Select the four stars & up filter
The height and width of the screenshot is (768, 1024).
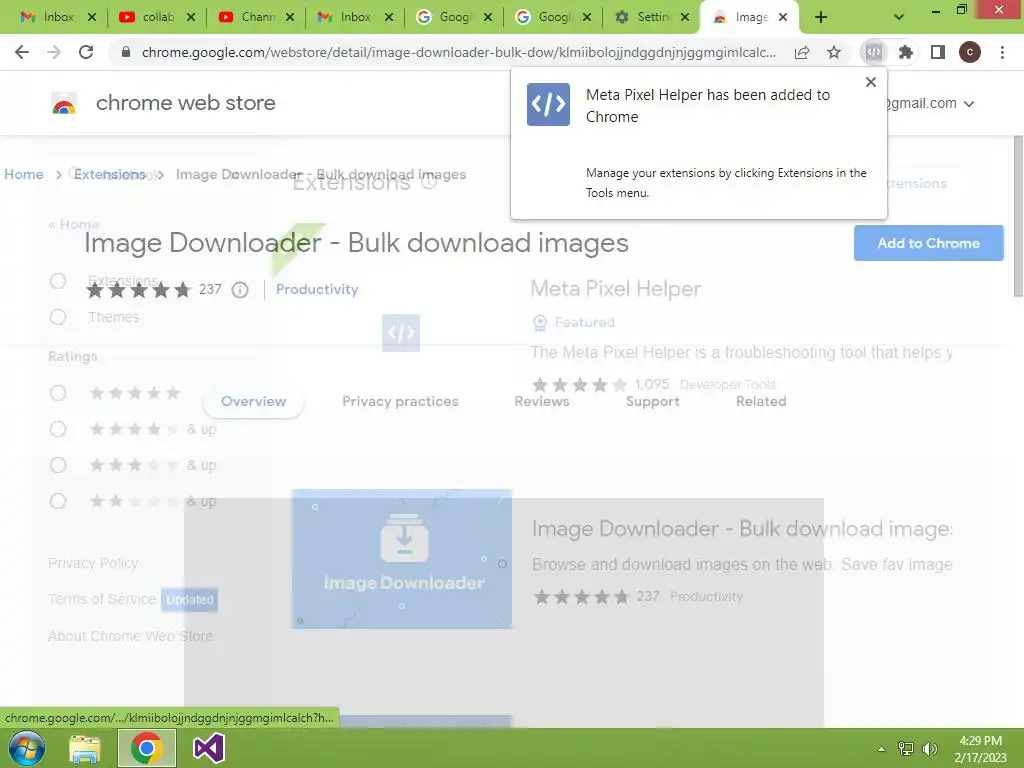(58, 429)
